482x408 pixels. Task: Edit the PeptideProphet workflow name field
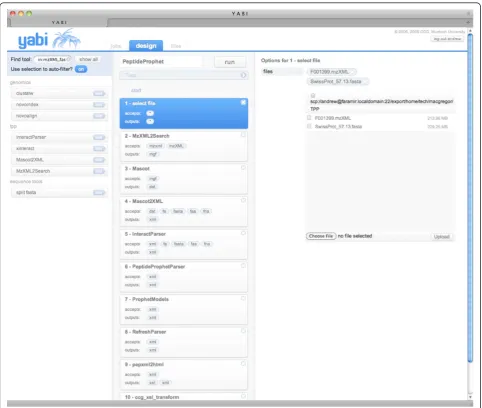click(162, 61)
